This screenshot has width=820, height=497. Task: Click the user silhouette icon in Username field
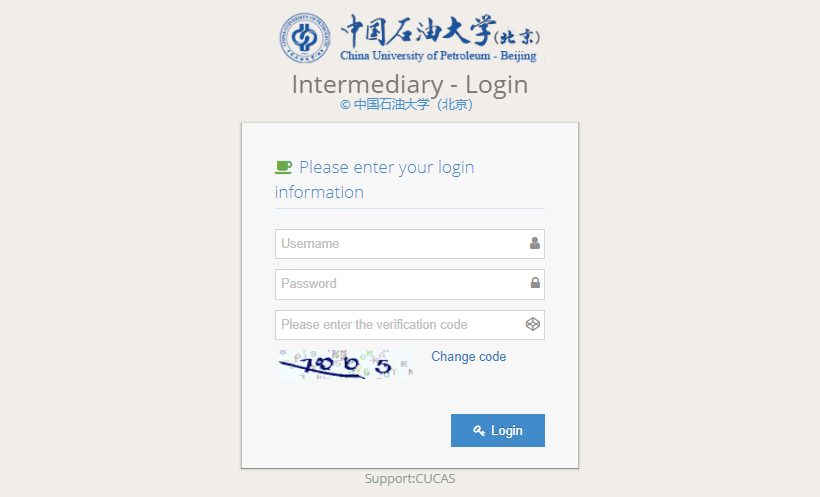coord(534,243)
